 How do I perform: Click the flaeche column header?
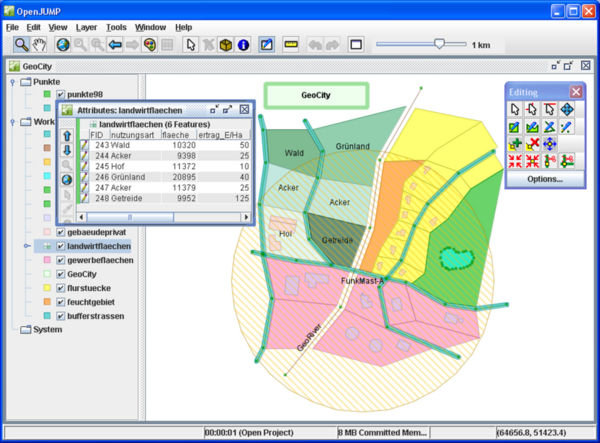tap(177, 135)
